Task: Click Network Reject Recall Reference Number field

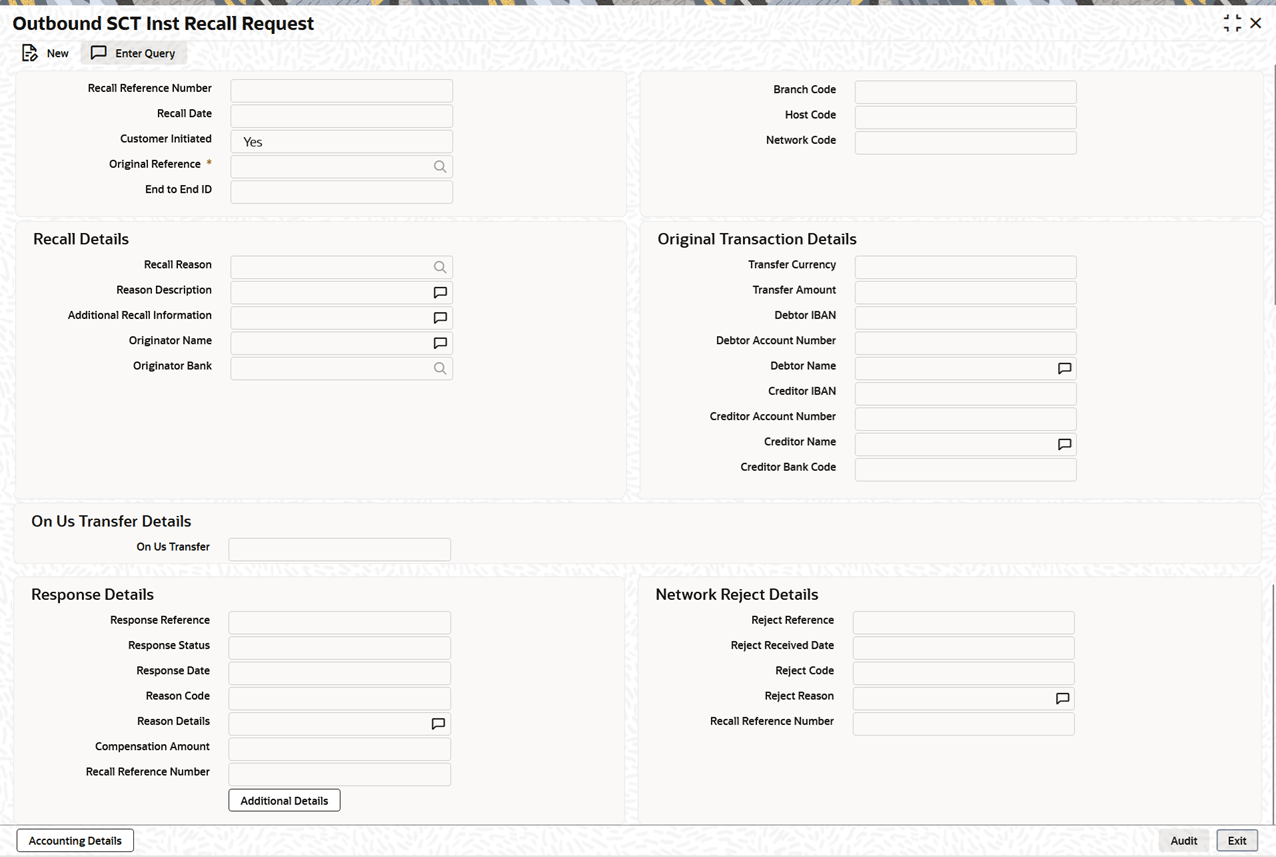Action: (x=963, y=724)
